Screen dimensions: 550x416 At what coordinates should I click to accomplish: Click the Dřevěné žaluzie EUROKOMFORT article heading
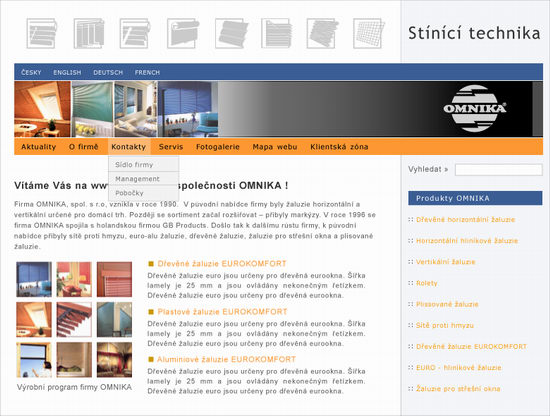pyautogui.click(x=222, y=263)
